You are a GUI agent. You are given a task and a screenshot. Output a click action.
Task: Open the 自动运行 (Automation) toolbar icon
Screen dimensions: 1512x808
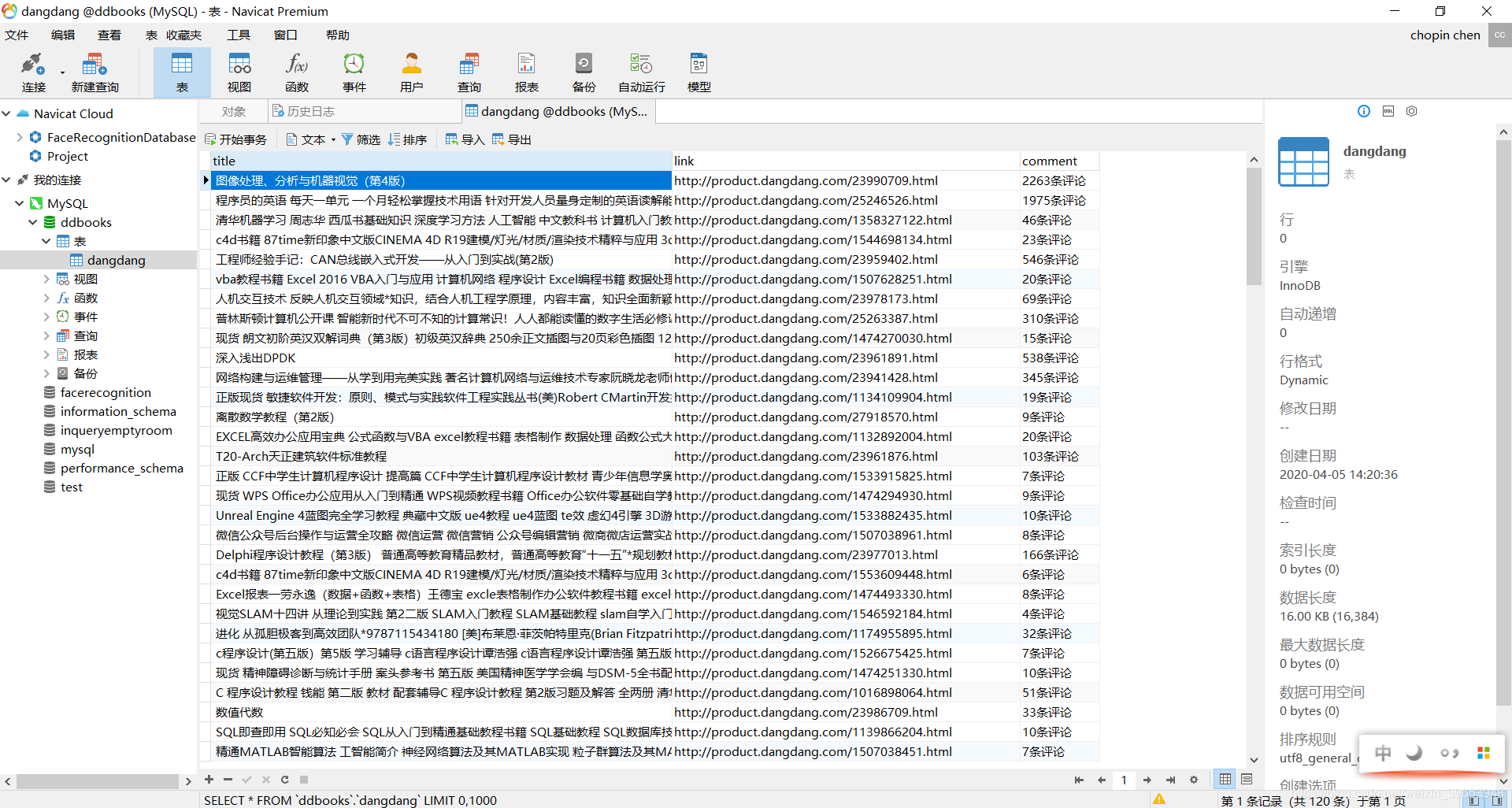642,72
